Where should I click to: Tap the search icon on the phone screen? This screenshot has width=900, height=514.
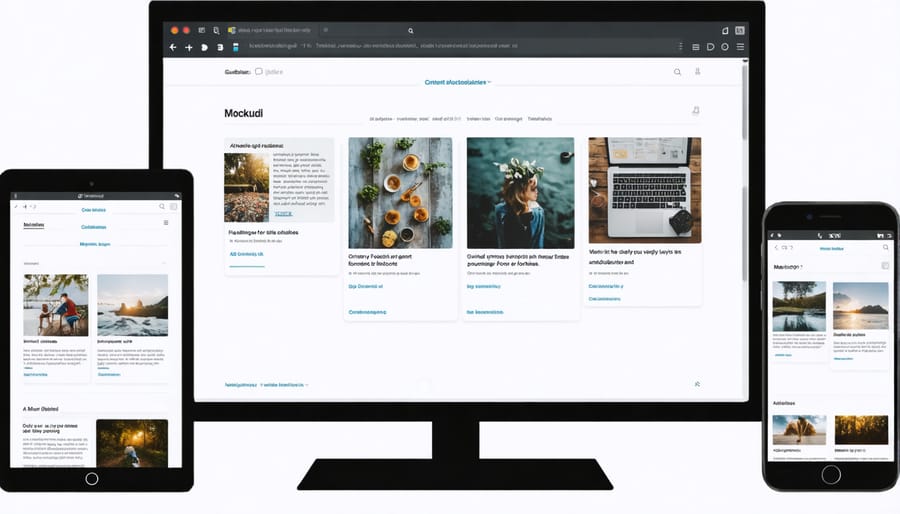click(886, 247)
